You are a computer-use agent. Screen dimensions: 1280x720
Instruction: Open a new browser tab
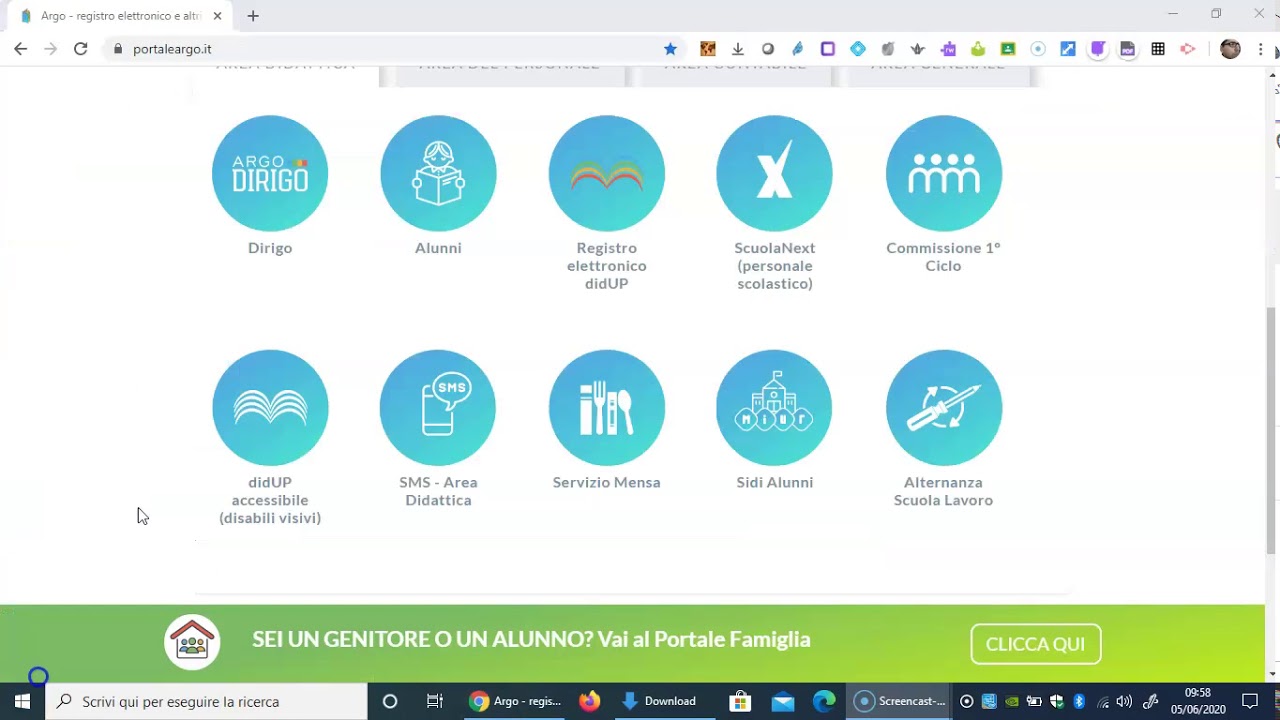253,16
